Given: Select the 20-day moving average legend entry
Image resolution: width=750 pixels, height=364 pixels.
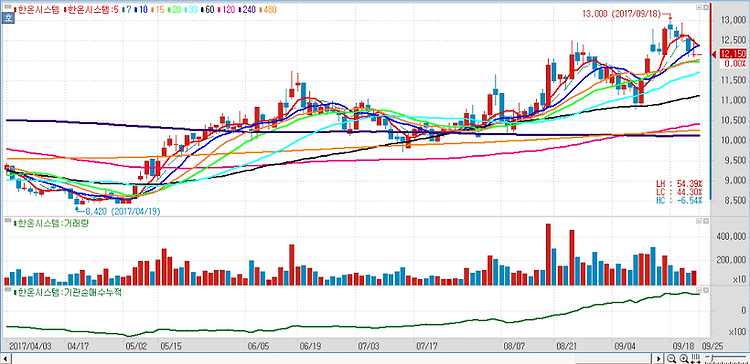Looking at the screenshot, I should [174, 9].
